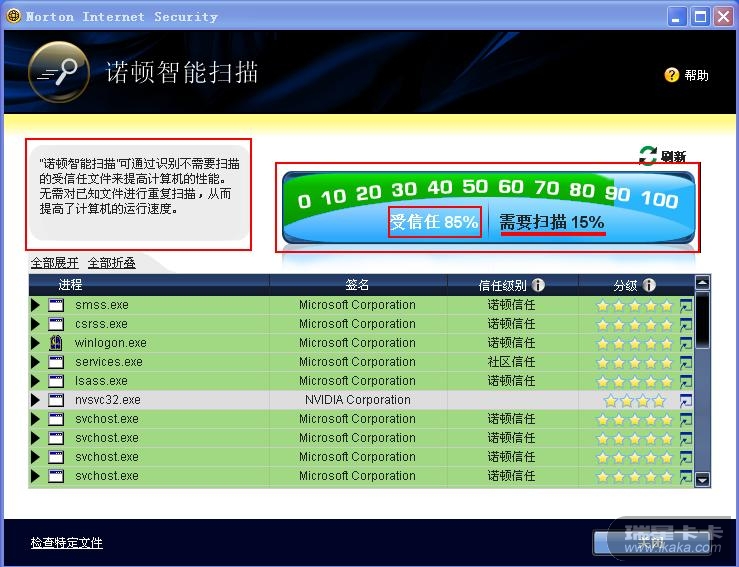Open details icon for winlogon.exe row
The image size is (739, 567).
pyautogui.click(x=686, y=344)
